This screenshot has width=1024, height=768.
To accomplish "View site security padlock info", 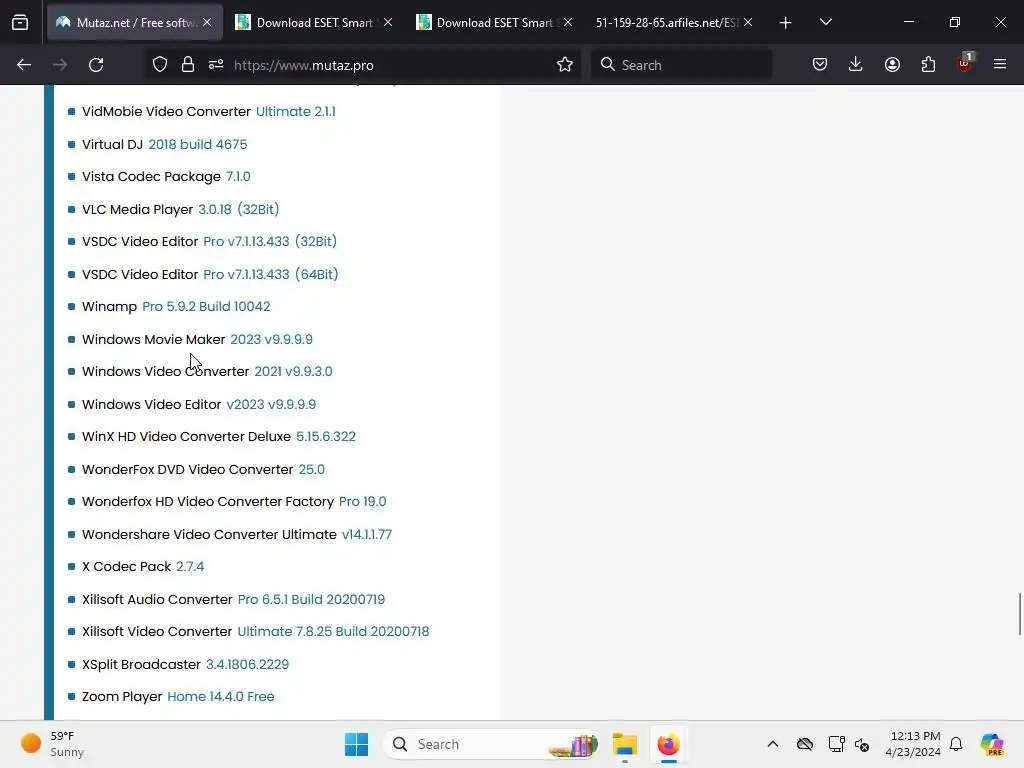I will (188, 65).
